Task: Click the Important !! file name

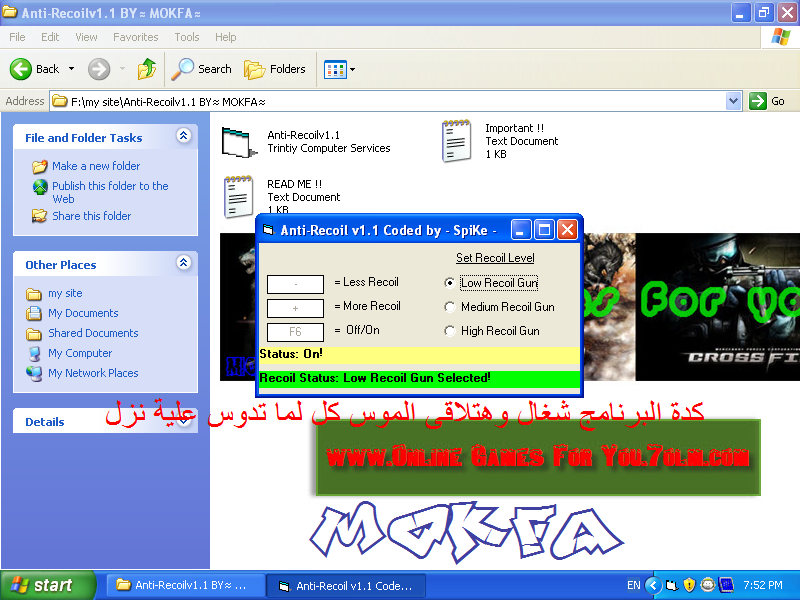Action: point(514,128)
